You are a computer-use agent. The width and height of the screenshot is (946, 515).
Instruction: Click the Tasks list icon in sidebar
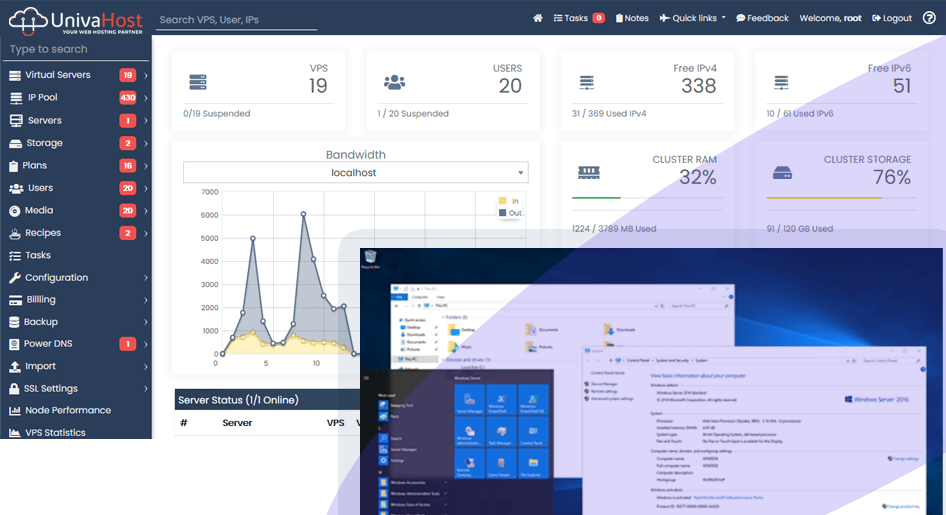point(15,256)
